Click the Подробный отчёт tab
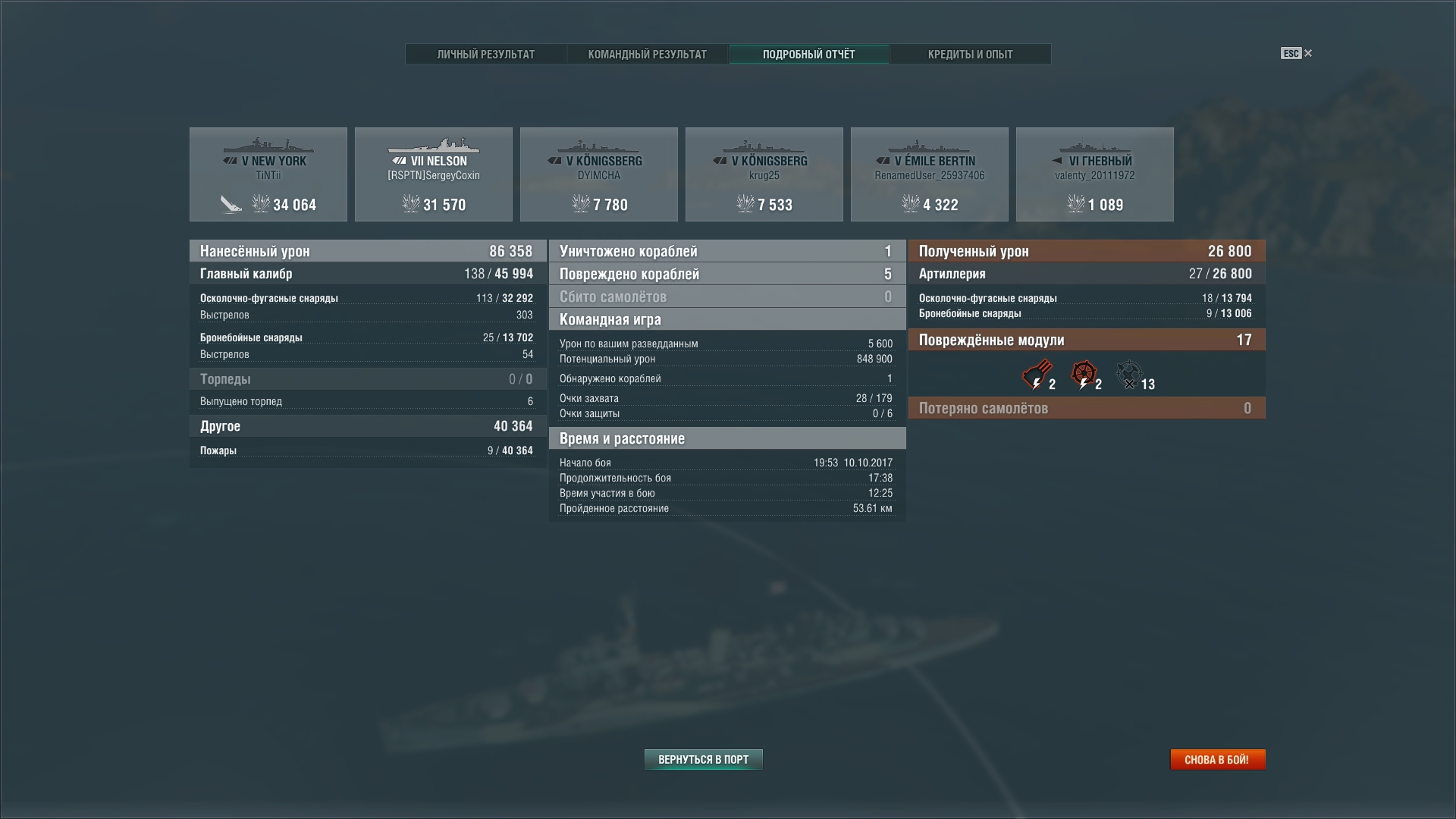Screen dimensions: 1456x819 coord(809,54)
